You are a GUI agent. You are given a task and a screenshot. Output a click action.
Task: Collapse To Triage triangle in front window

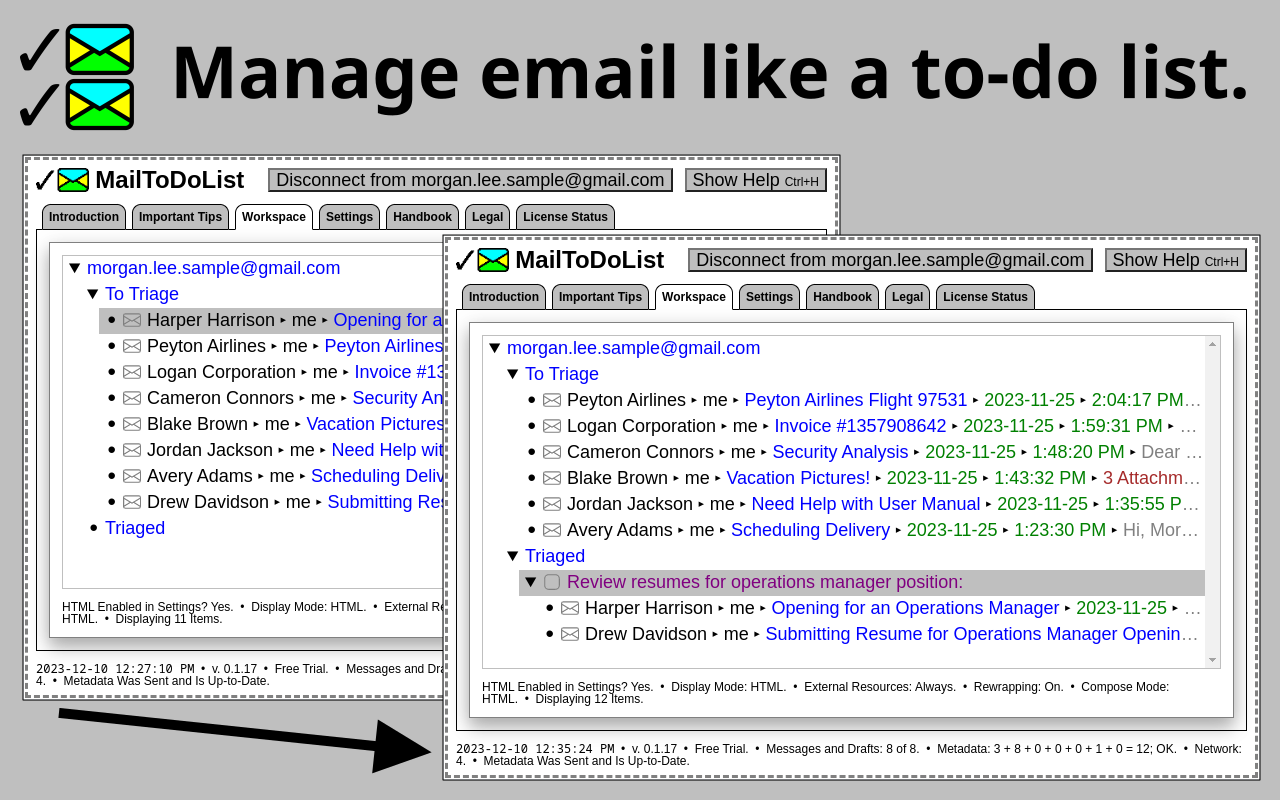pos(513,374)
